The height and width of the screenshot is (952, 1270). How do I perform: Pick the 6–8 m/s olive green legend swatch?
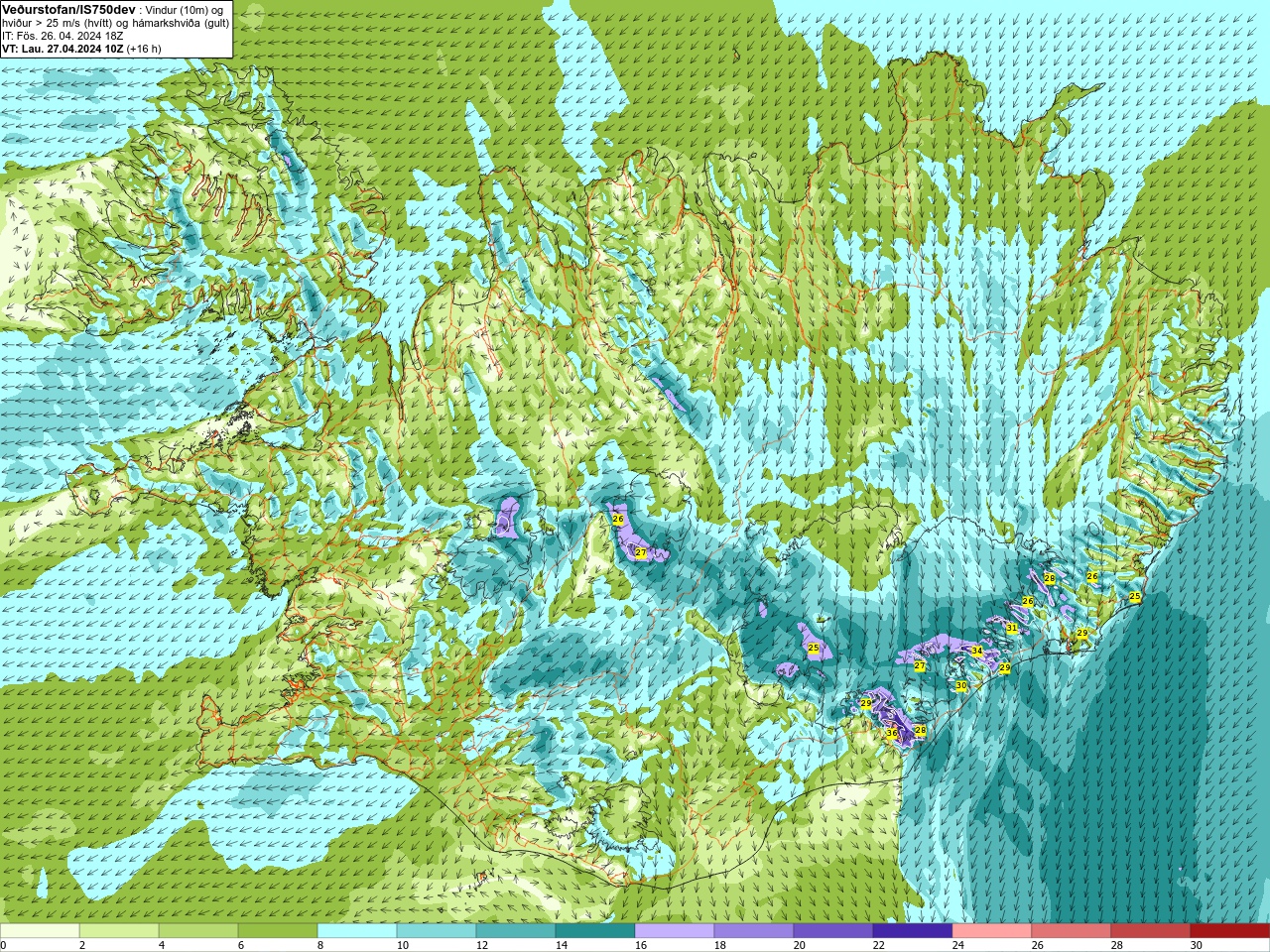click(x=278, y=931)
